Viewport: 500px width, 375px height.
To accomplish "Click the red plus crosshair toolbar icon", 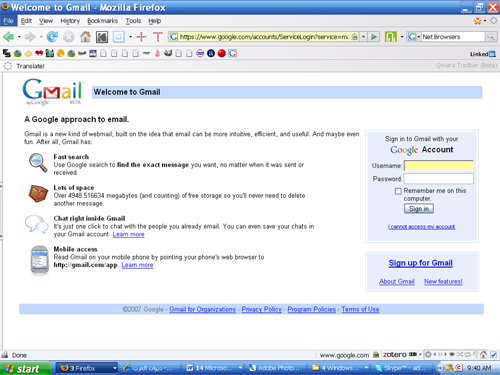I will pyautogui.click(x=141, y=37).
